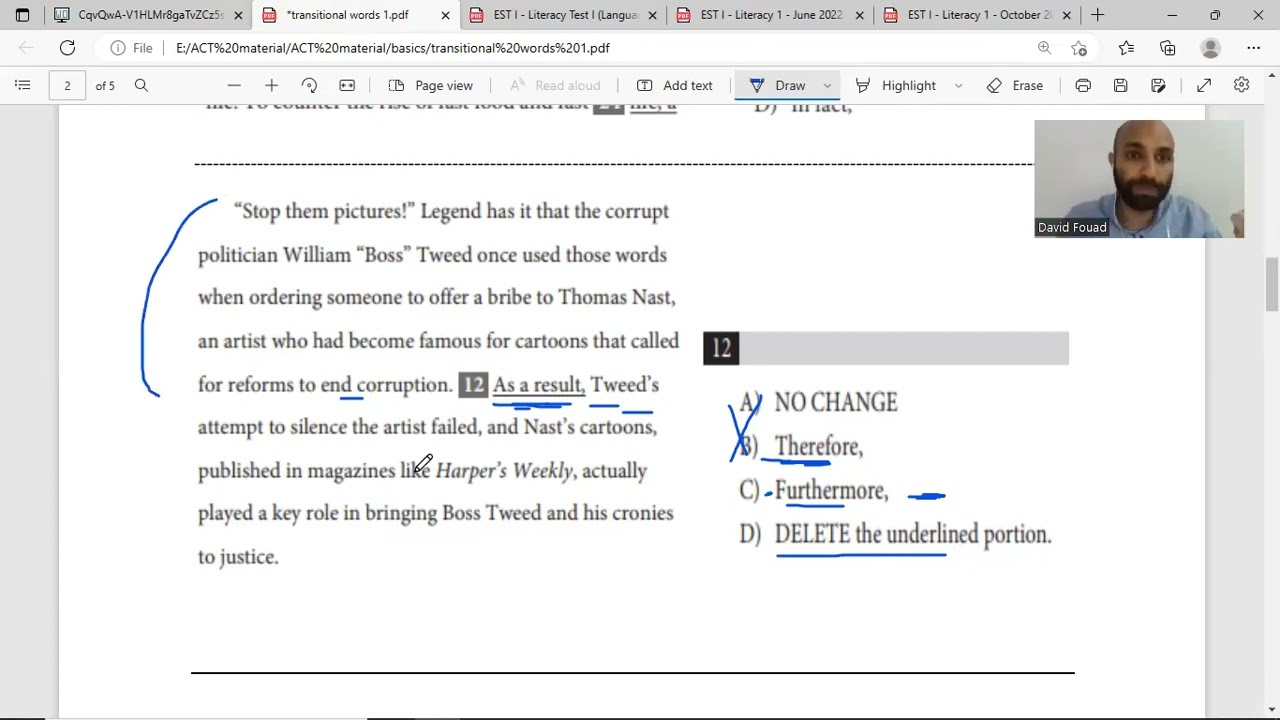1280x720 pixels.
Task: Open the Favorites list
Action: (x=1126, y=48)
